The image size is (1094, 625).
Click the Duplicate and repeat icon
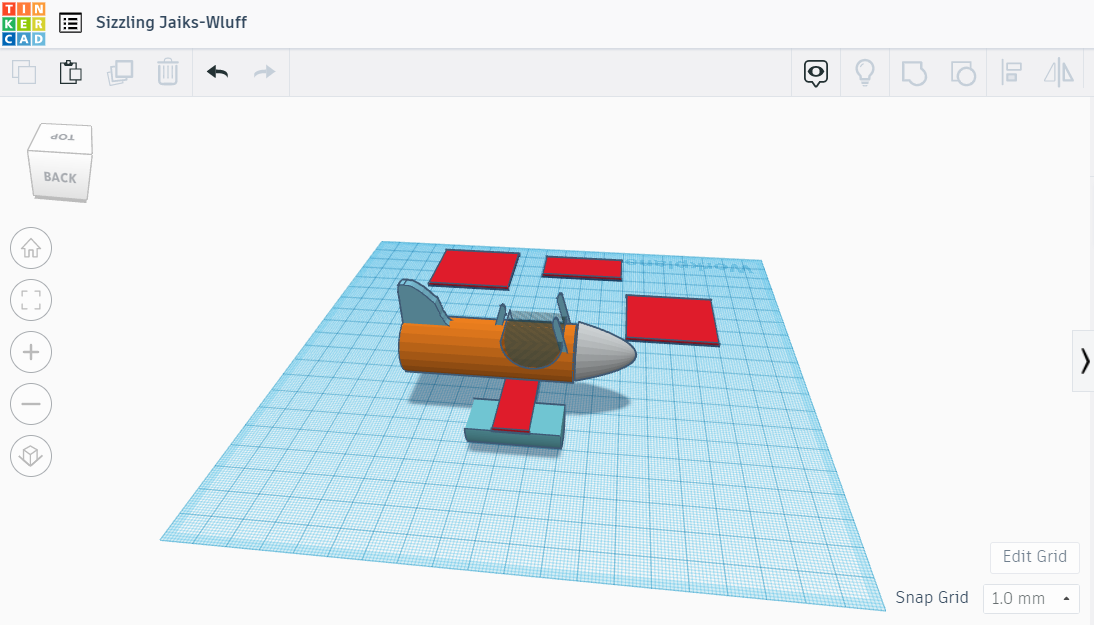(120, 72)
